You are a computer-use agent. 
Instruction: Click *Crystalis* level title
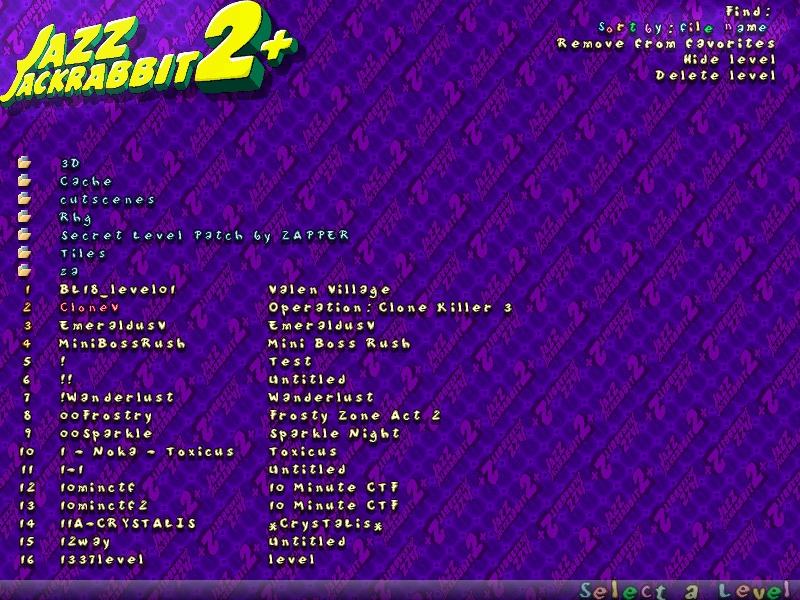click(x=326, y=524)
